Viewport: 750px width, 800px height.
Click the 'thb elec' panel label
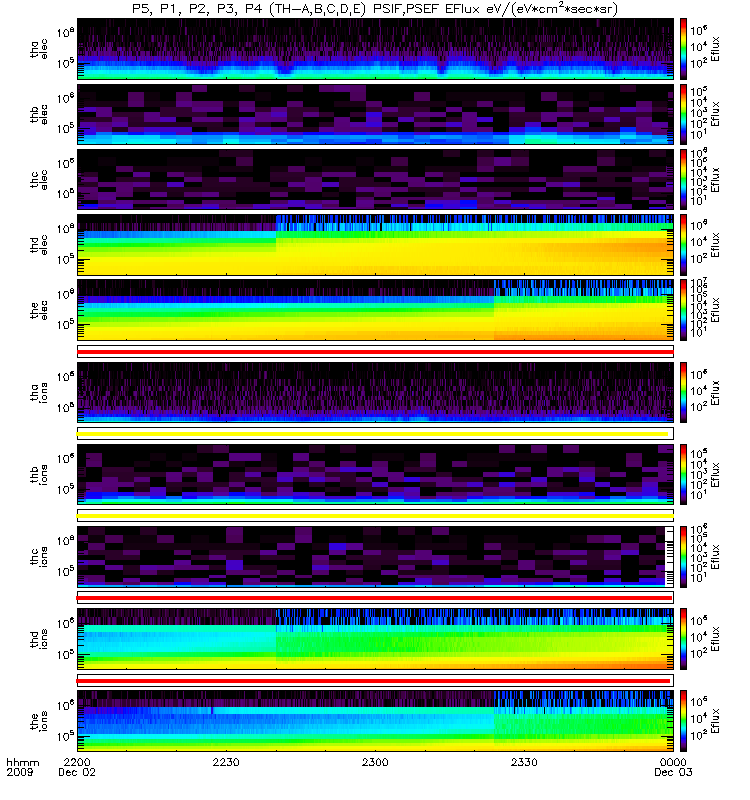[39, 114]
